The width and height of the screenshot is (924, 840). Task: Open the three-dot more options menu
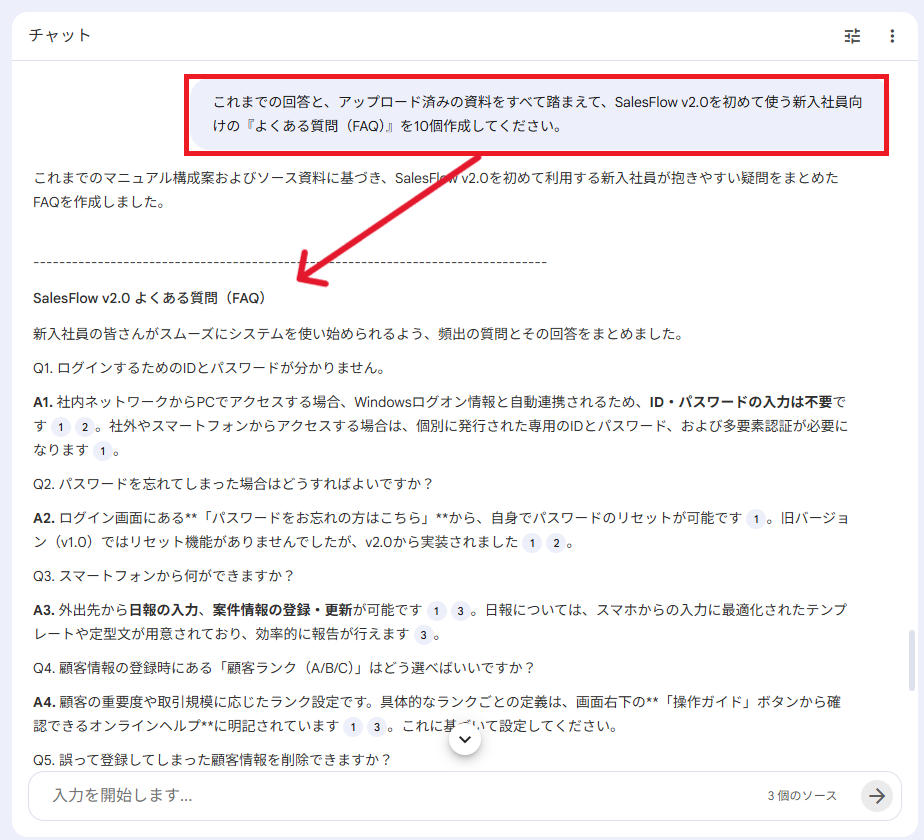coord(892,36)
